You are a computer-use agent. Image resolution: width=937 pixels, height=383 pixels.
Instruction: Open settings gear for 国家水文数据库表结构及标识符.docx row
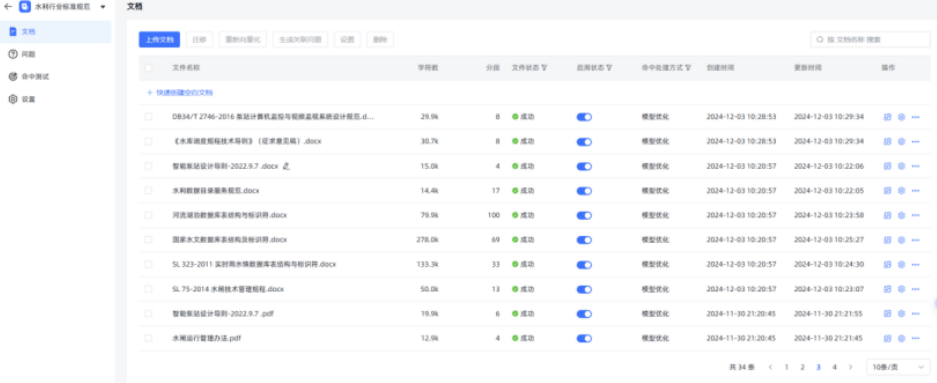click(x=902, y=240)
